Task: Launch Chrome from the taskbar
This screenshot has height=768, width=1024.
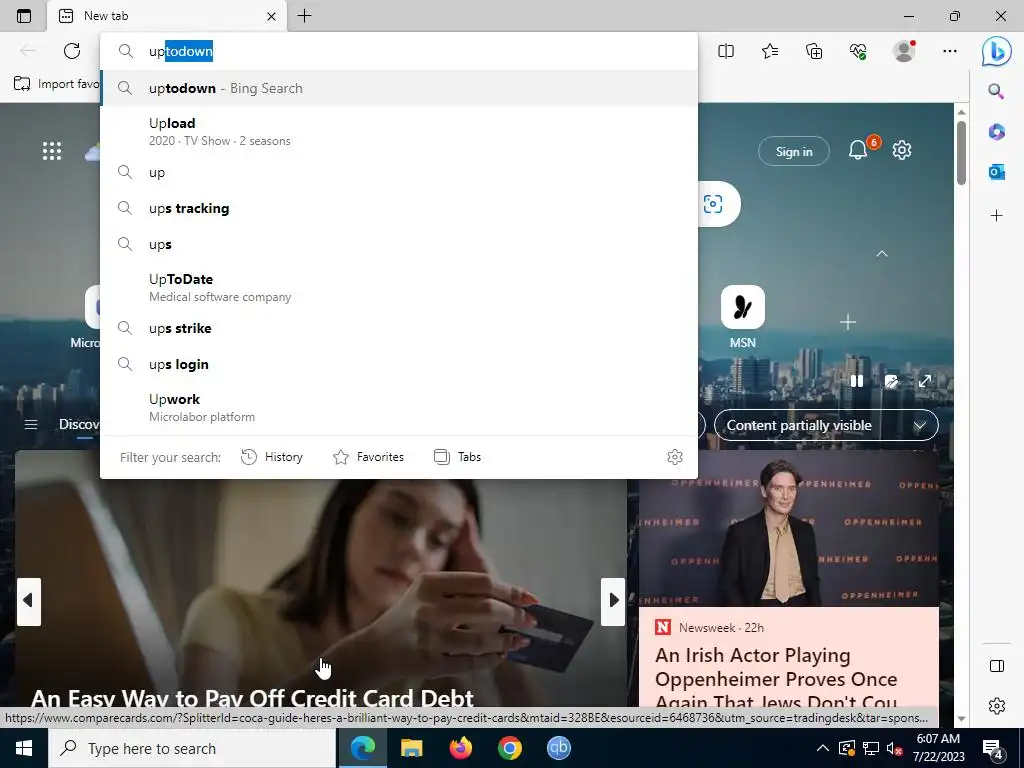Action: [x=509, y=748]
